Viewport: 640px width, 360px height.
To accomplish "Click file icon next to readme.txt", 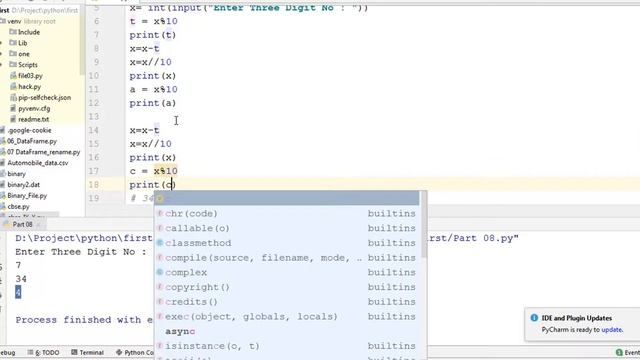I will [x=13, y=119].
